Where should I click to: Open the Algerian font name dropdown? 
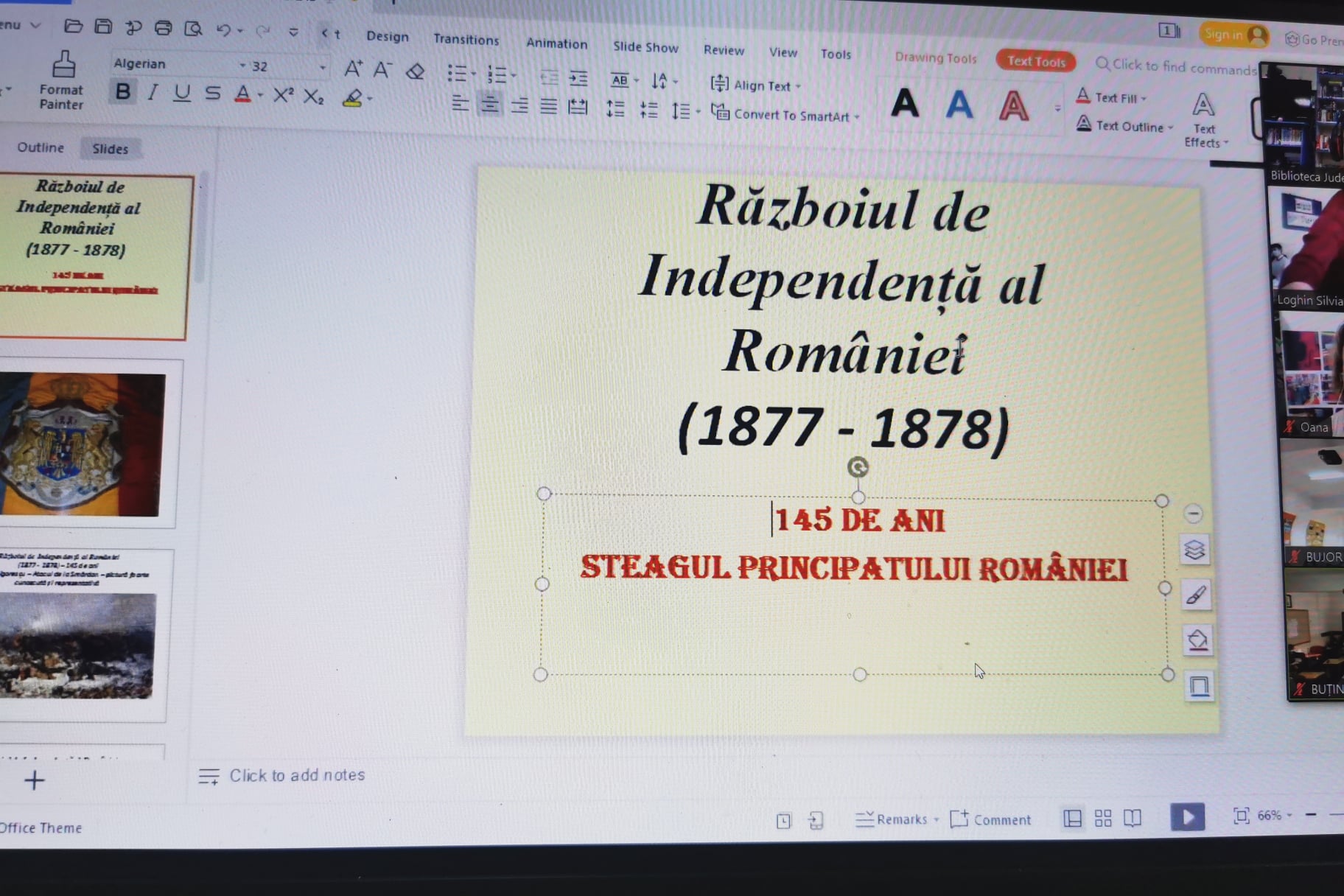pos(242,66)
